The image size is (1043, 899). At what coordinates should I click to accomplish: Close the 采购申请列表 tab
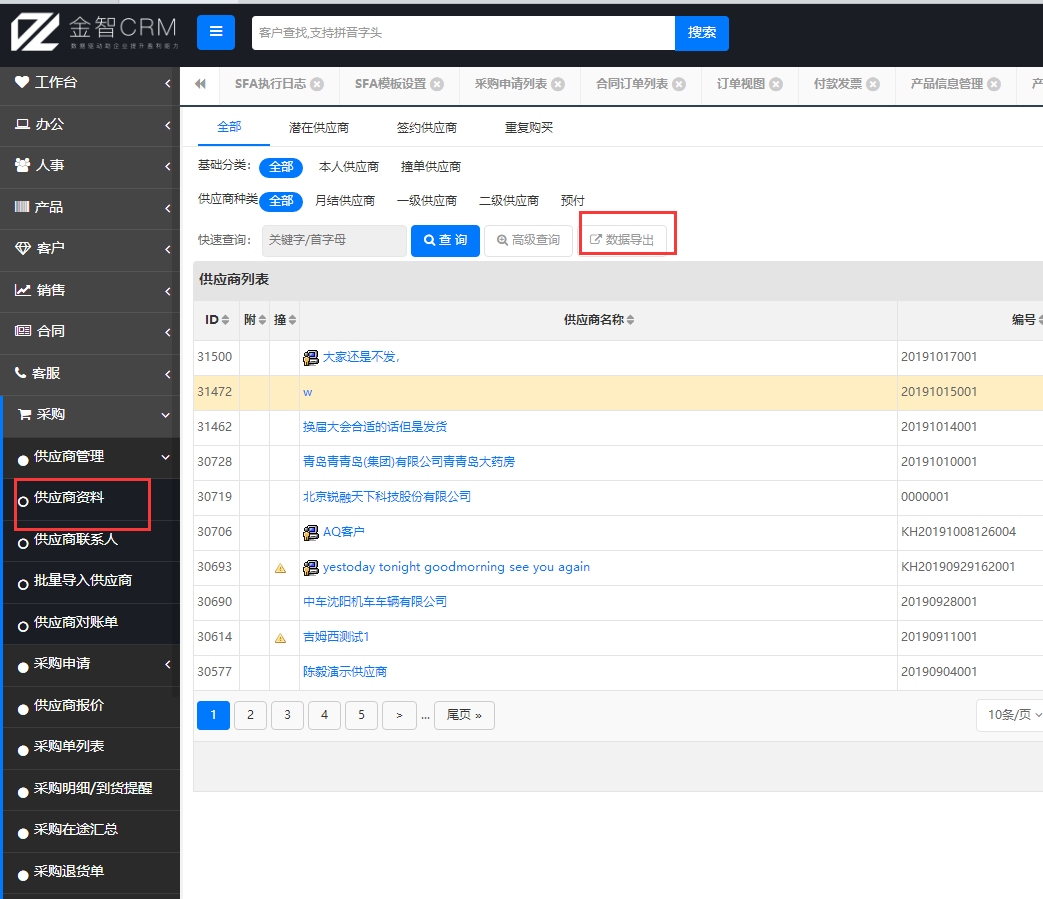[x=558, y=84]
